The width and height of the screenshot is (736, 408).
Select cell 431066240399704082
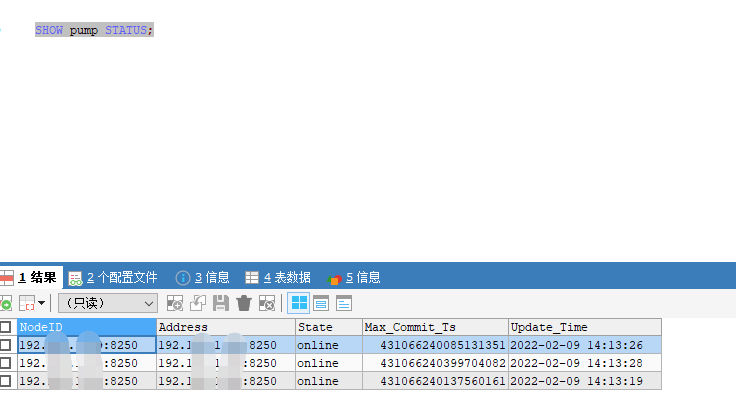coord(436,363)
